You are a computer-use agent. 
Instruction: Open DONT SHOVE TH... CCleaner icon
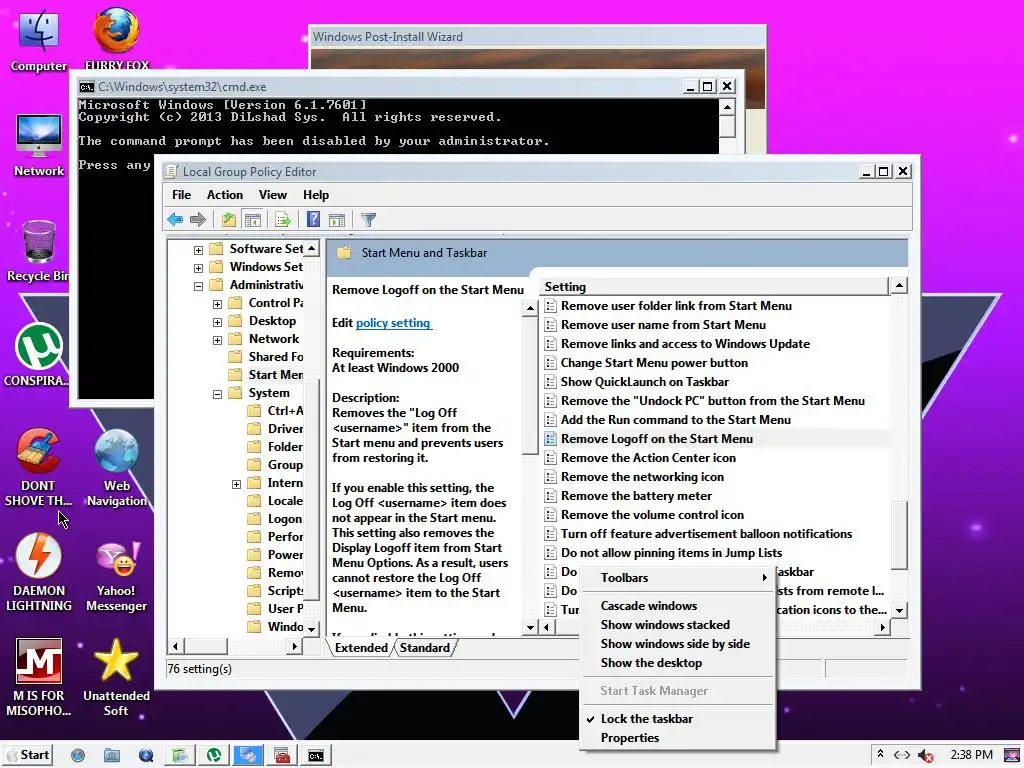[x=39, y=468]
